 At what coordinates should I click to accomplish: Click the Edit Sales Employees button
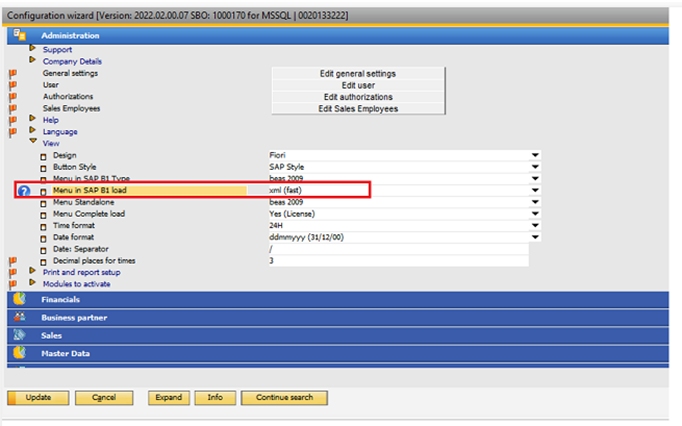tap(358, 109)
